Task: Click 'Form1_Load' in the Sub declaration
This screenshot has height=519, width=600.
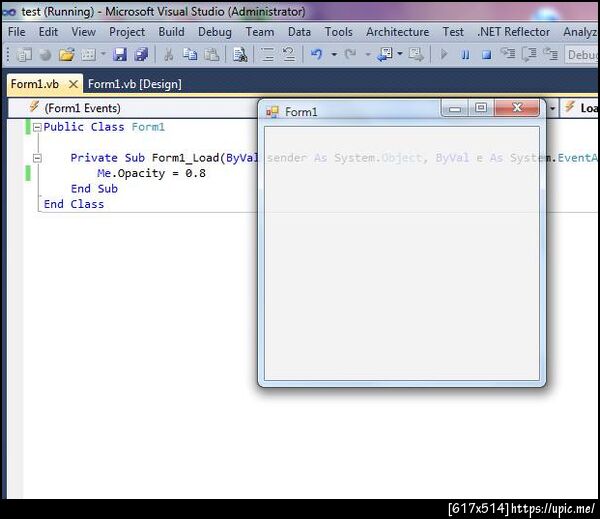Action: click(x=185, y=158)
